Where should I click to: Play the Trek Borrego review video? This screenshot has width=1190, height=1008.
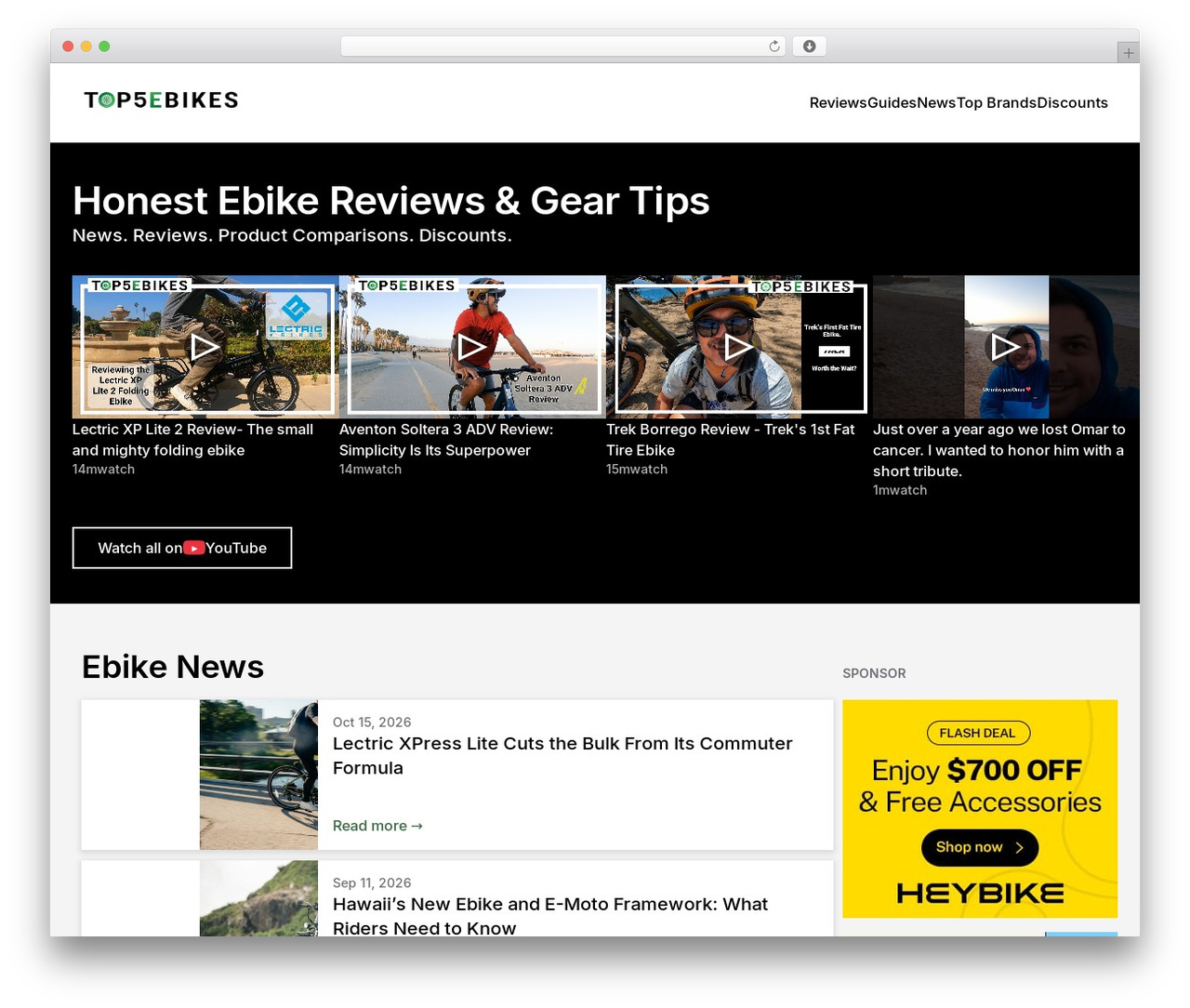click(x=739, y=347)
